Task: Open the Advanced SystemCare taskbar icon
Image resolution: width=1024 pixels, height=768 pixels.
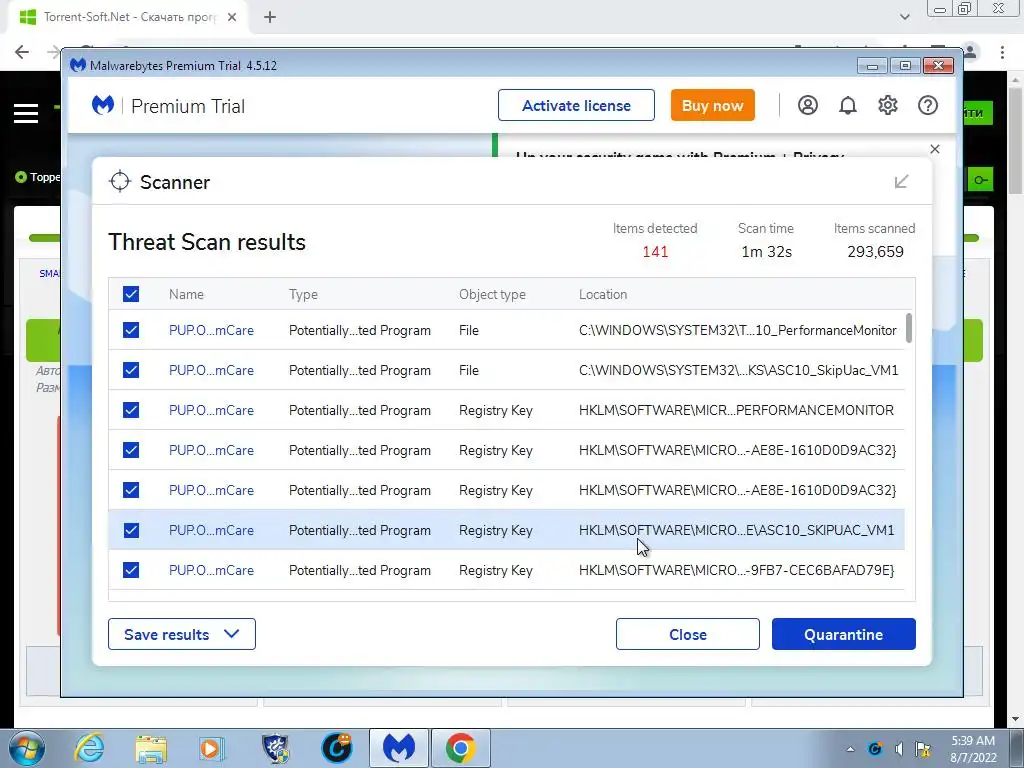Action: coord(337,748)
